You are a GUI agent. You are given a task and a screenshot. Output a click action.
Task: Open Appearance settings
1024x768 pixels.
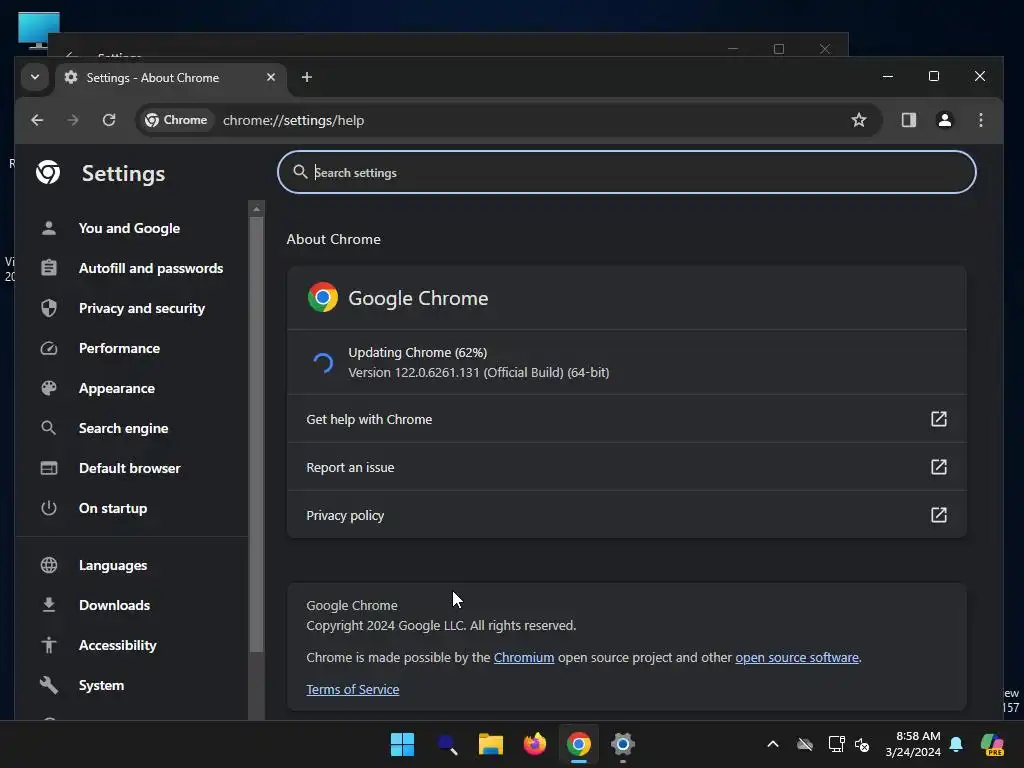click(x=117, y=388)
